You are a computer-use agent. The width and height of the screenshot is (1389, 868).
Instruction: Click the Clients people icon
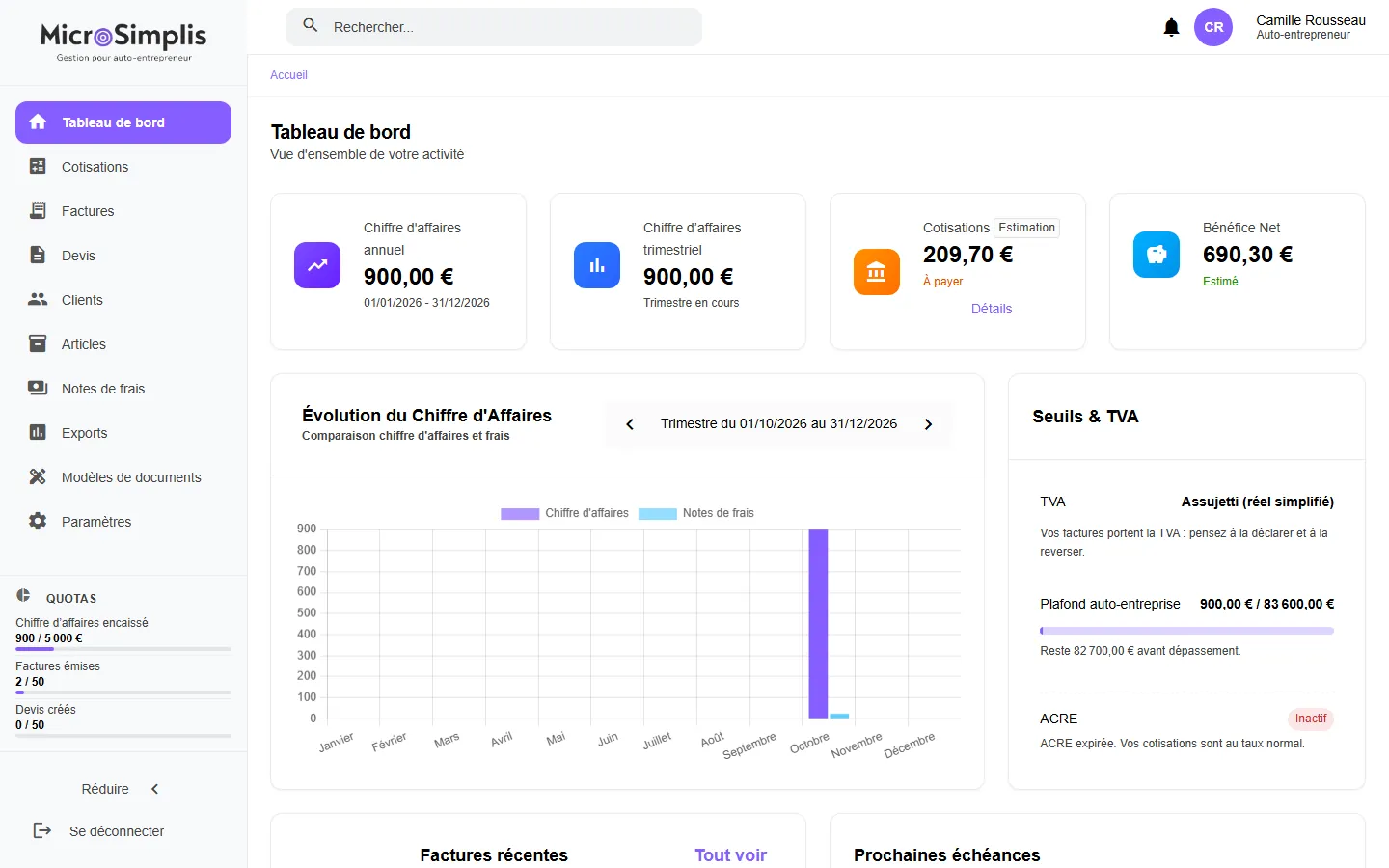[38, 300]
